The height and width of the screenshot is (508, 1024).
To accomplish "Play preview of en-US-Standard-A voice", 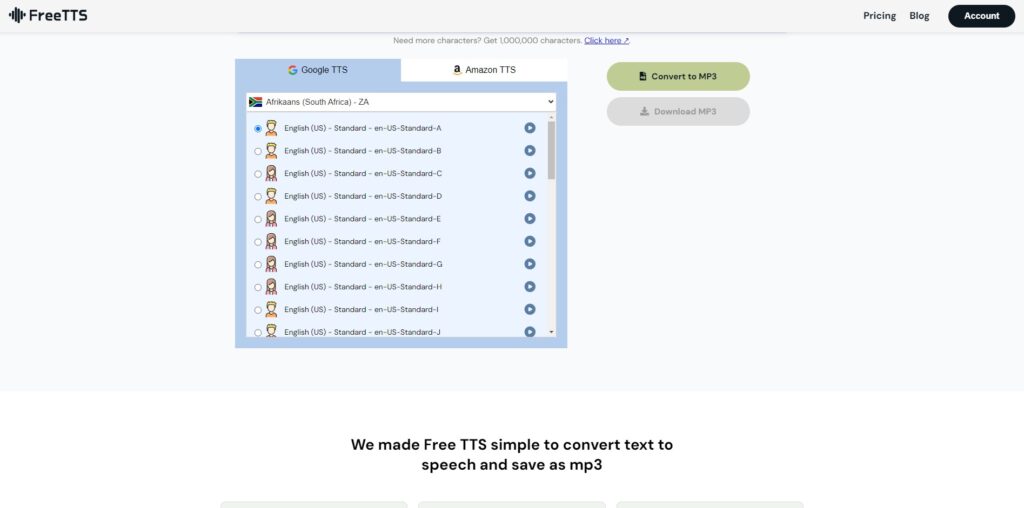I will pyautogui.click(x=530, y=128).
